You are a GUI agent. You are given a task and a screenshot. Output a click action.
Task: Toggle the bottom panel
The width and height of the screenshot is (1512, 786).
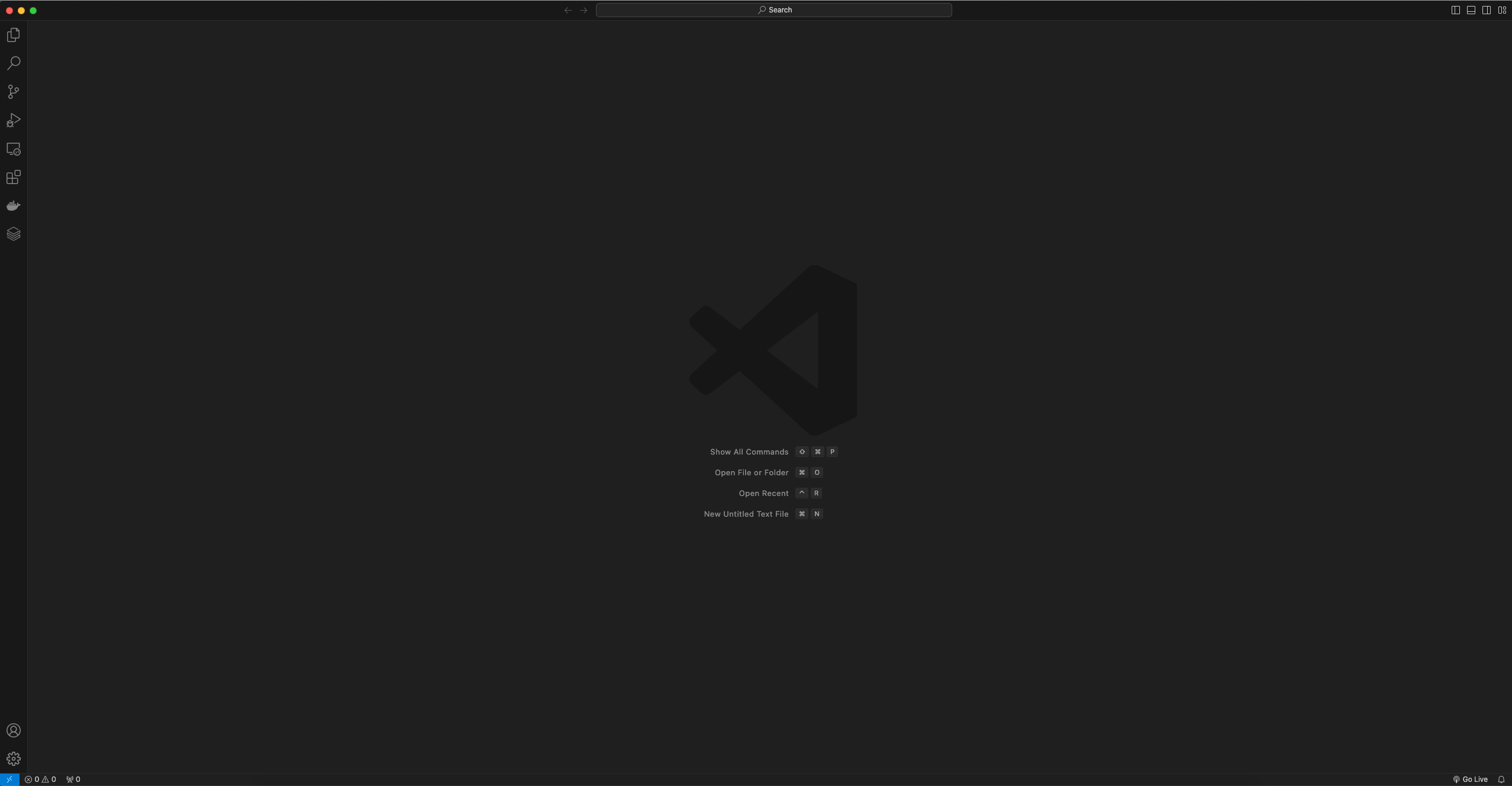[1471, 10]
